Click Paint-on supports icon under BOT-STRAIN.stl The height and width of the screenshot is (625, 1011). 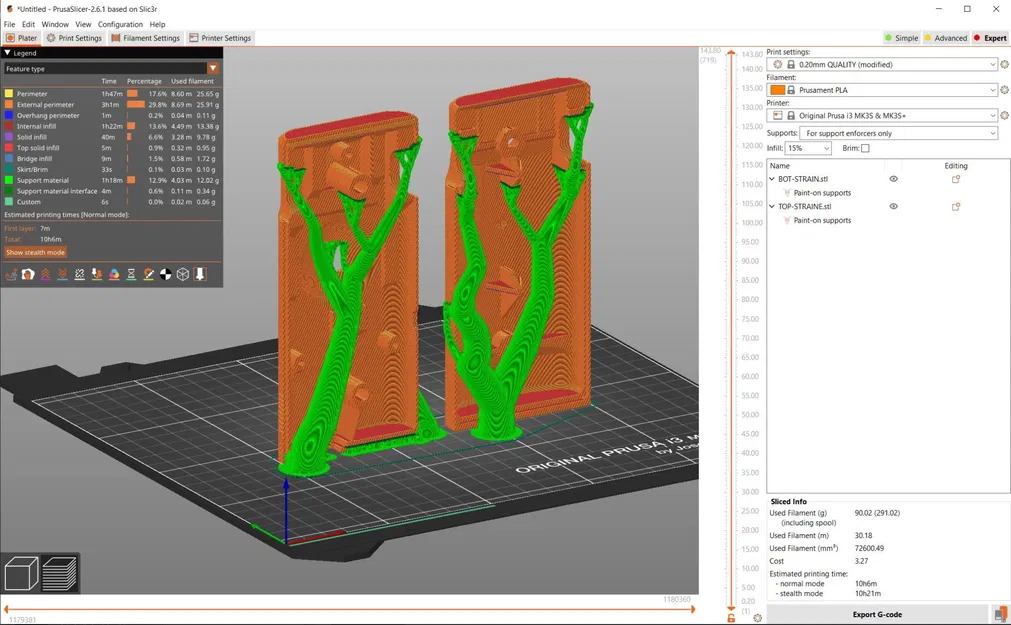787,193
